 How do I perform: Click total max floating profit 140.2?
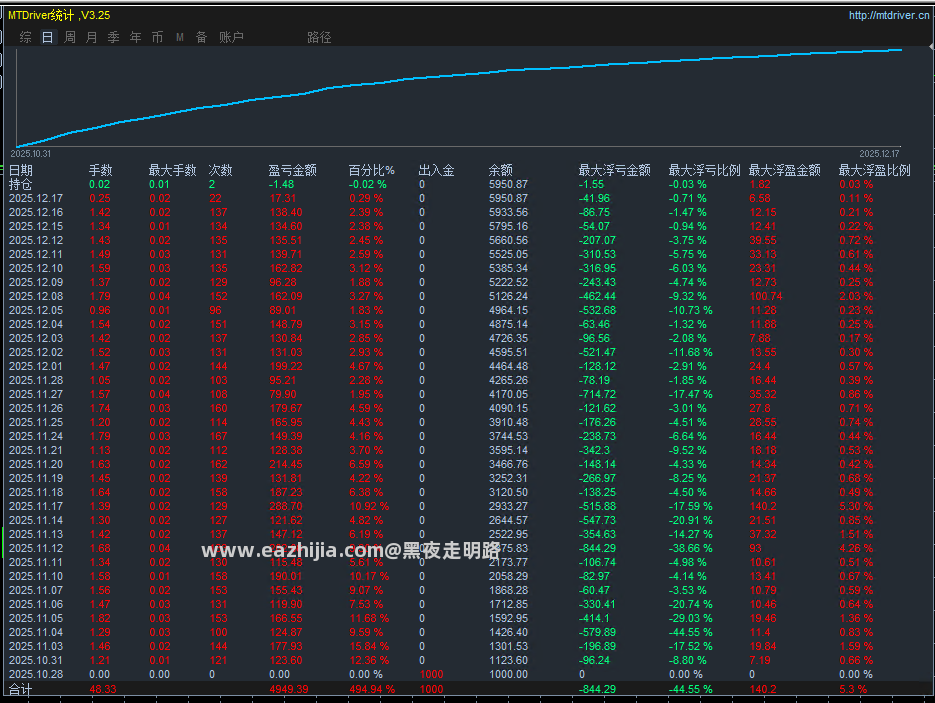click(x=763, y=689)
